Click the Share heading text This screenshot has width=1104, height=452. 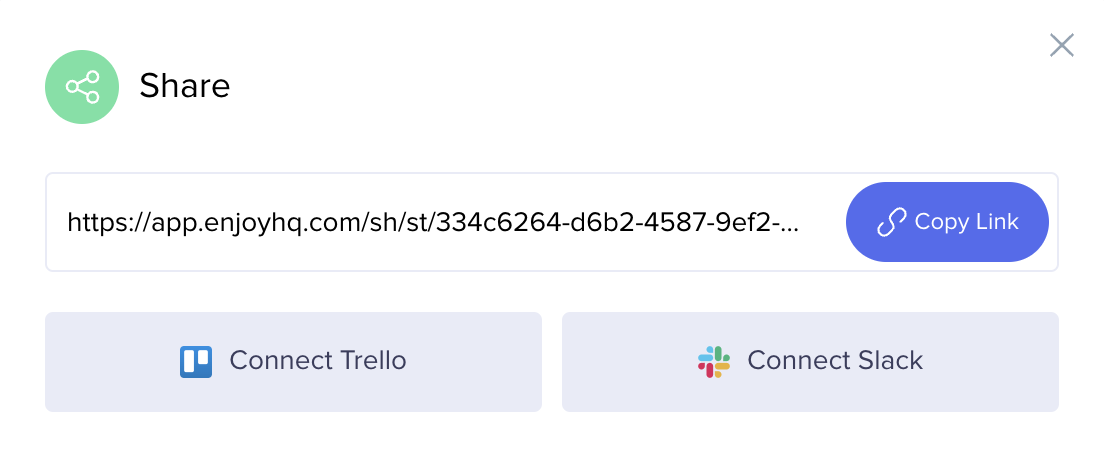185,87
